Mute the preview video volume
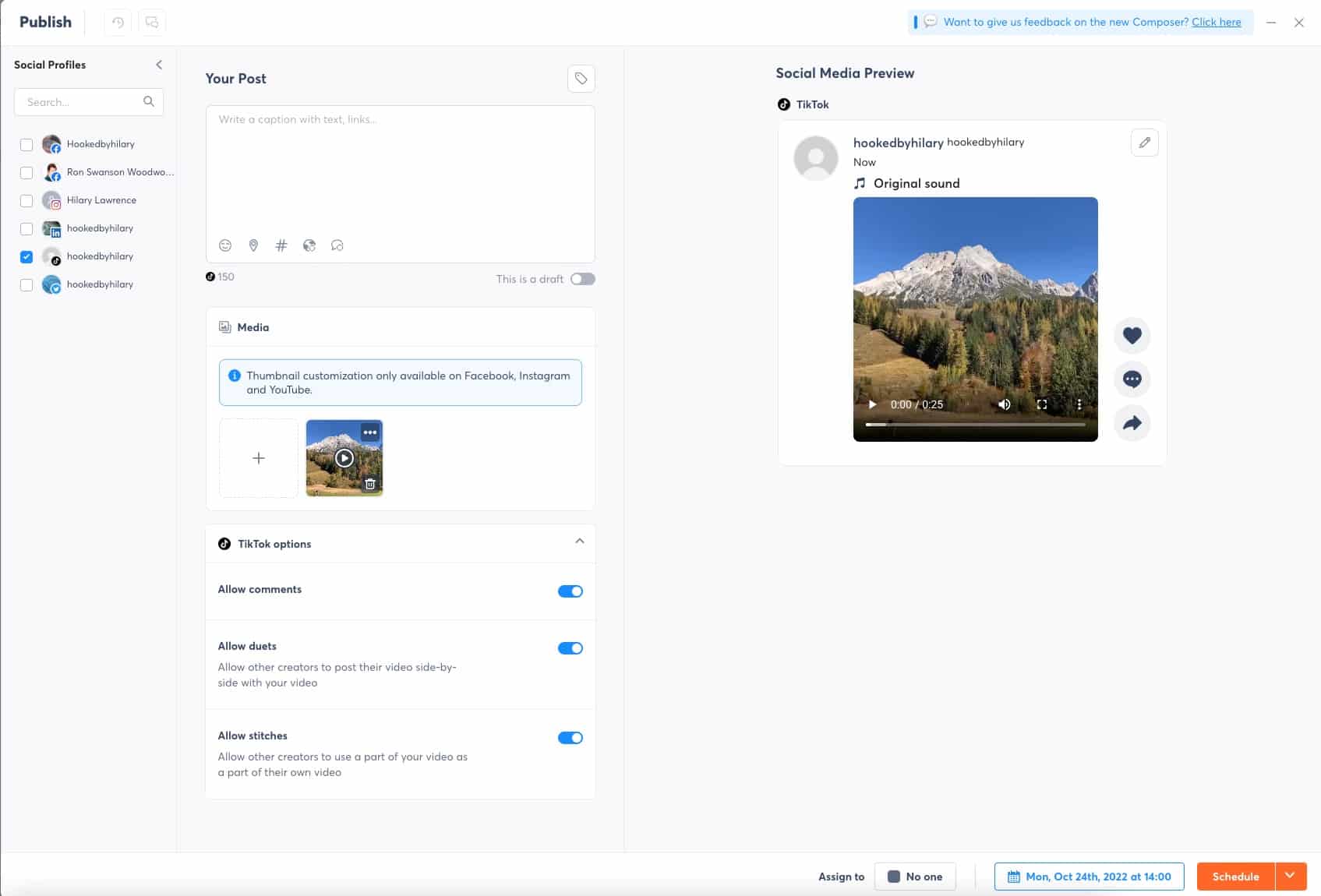This screenshot has width=1321, height=896. click(x=1005, y=404)
